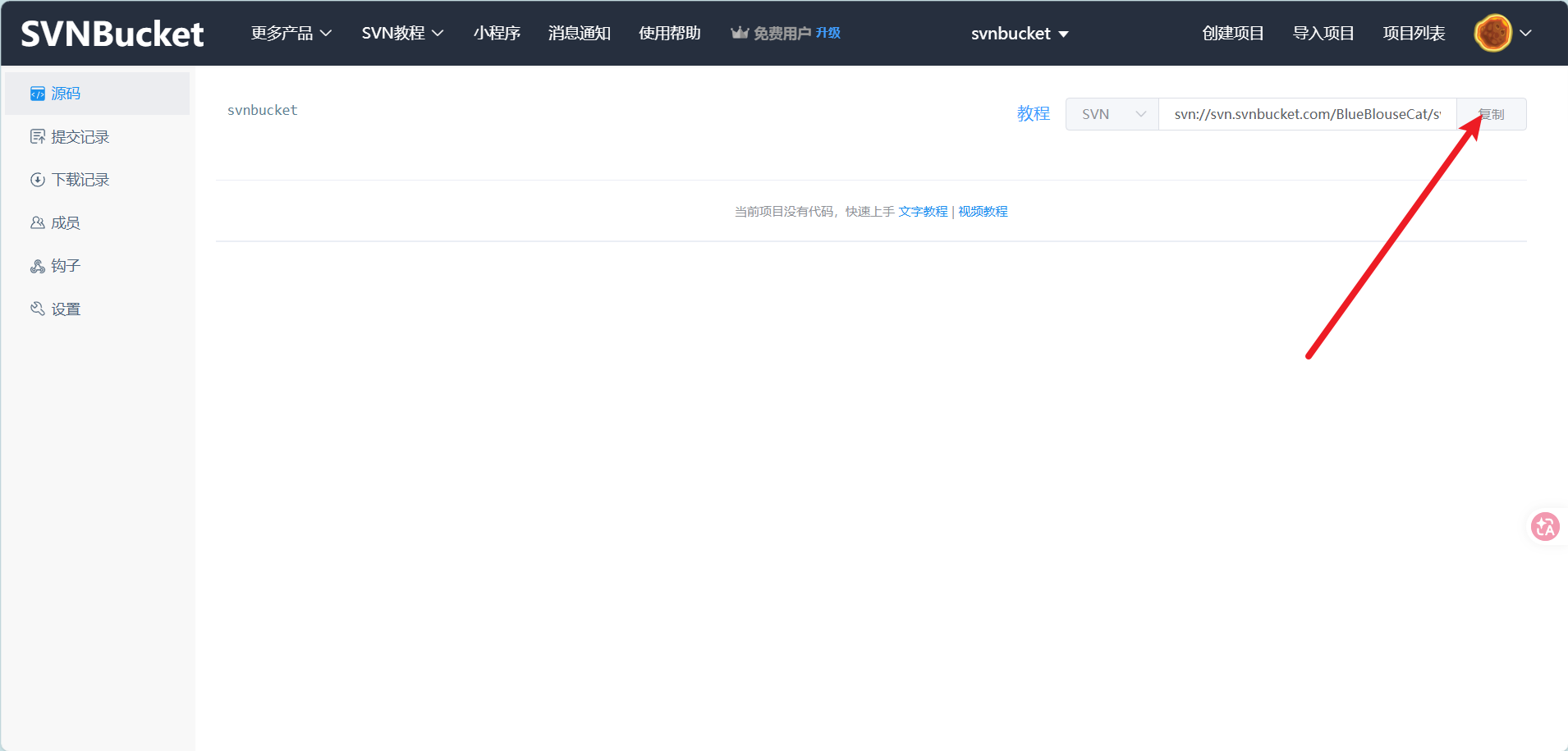Open the svnbucket project switcher dropdown
This screenshot has height=751, width=1568.
[1020, 34]
